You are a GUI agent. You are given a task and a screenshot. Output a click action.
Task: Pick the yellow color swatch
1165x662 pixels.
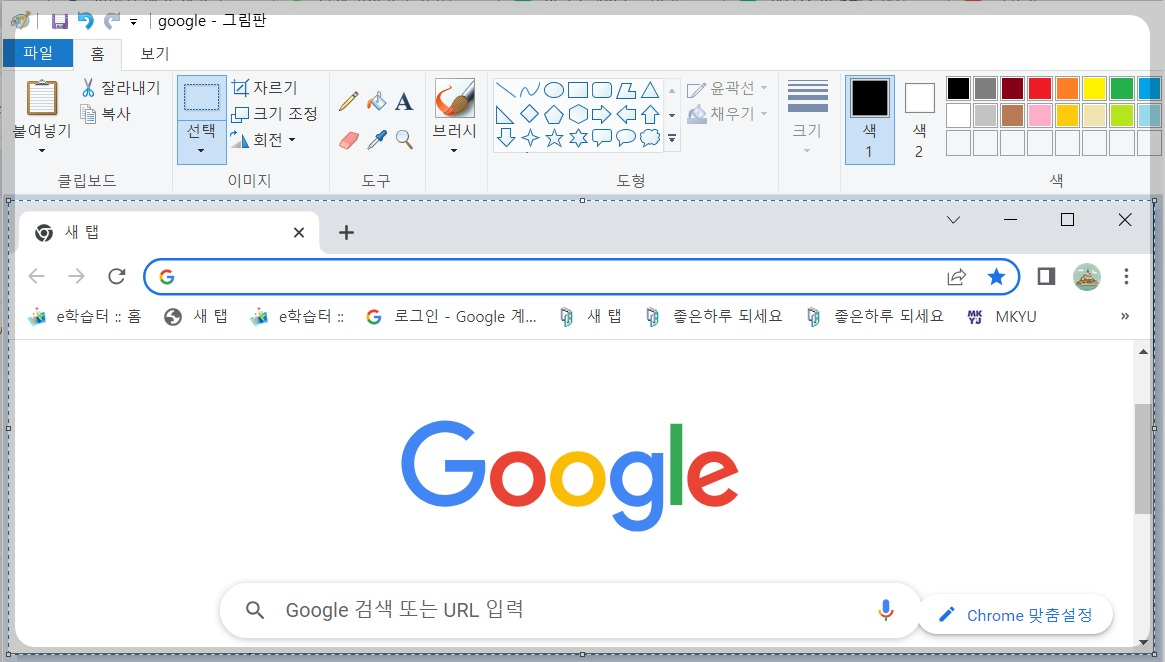(1094, 88)
